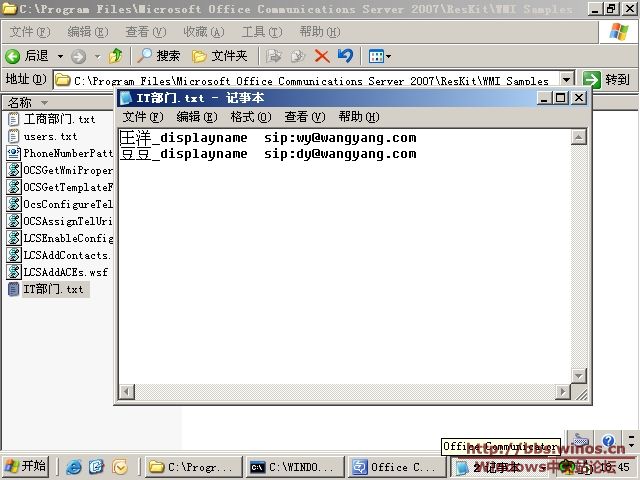Image resolution: width=640 pixels, height=480 pixels.
Task: Click the third quick launch icon
Action: click(119, 467)
